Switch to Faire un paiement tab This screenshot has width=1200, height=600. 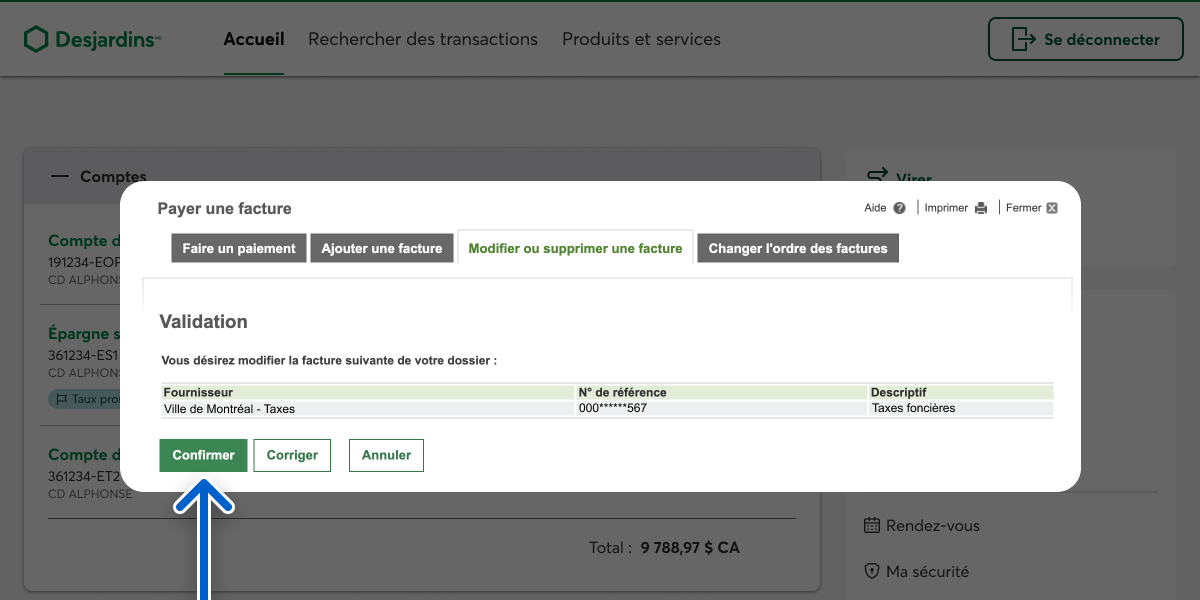(x=239, y=248)
